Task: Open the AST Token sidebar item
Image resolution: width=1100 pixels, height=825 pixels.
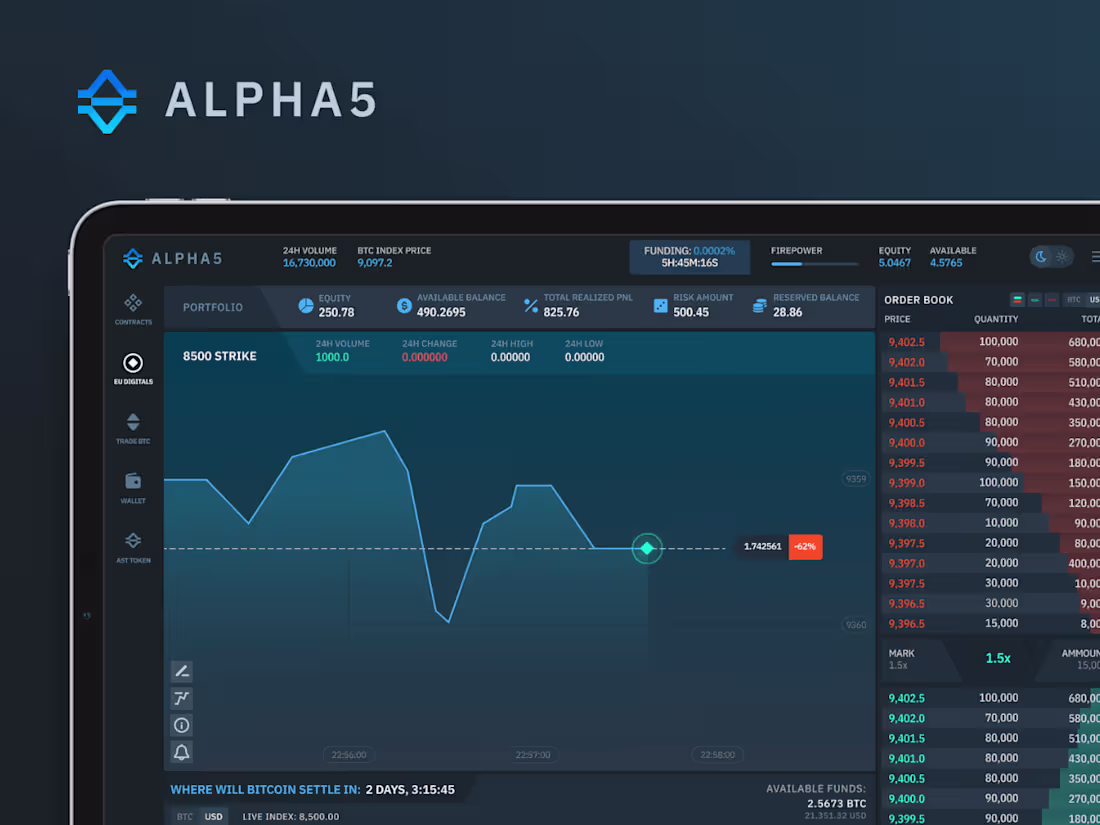Action: [133, 548]
